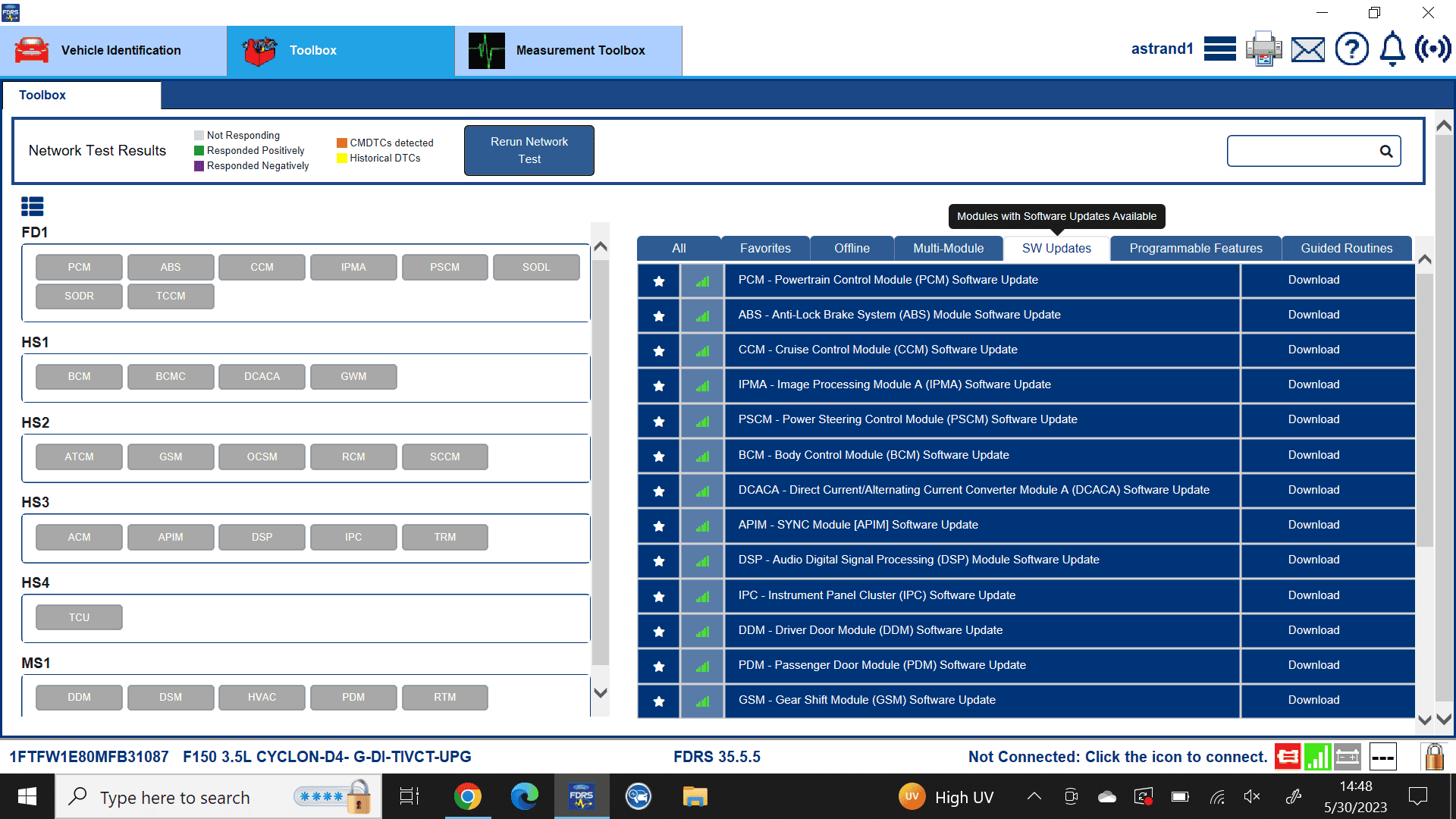Click down arrow of module list scrollbar
This screenshot has height=819, width=1456.
coord(601,692)
